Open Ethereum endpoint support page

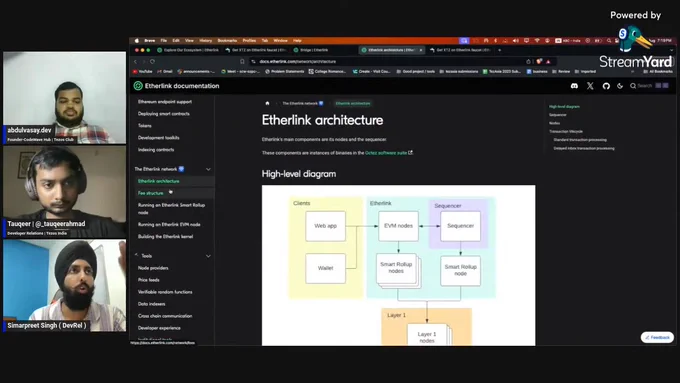165,102
